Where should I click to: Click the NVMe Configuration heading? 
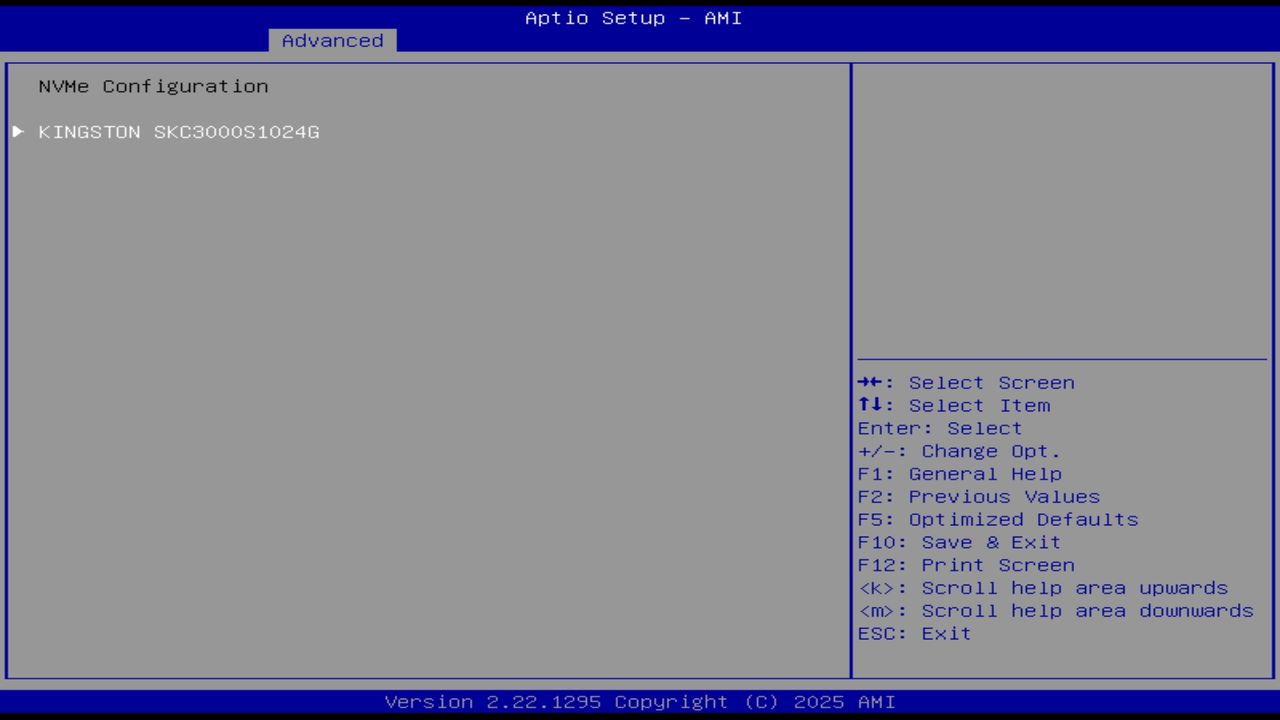pos(152,86)
